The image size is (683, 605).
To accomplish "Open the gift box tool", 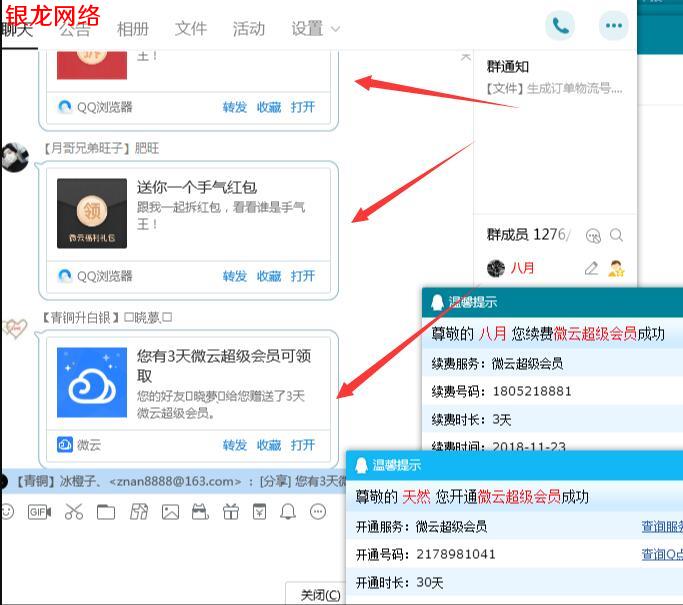I will [230, 512].
